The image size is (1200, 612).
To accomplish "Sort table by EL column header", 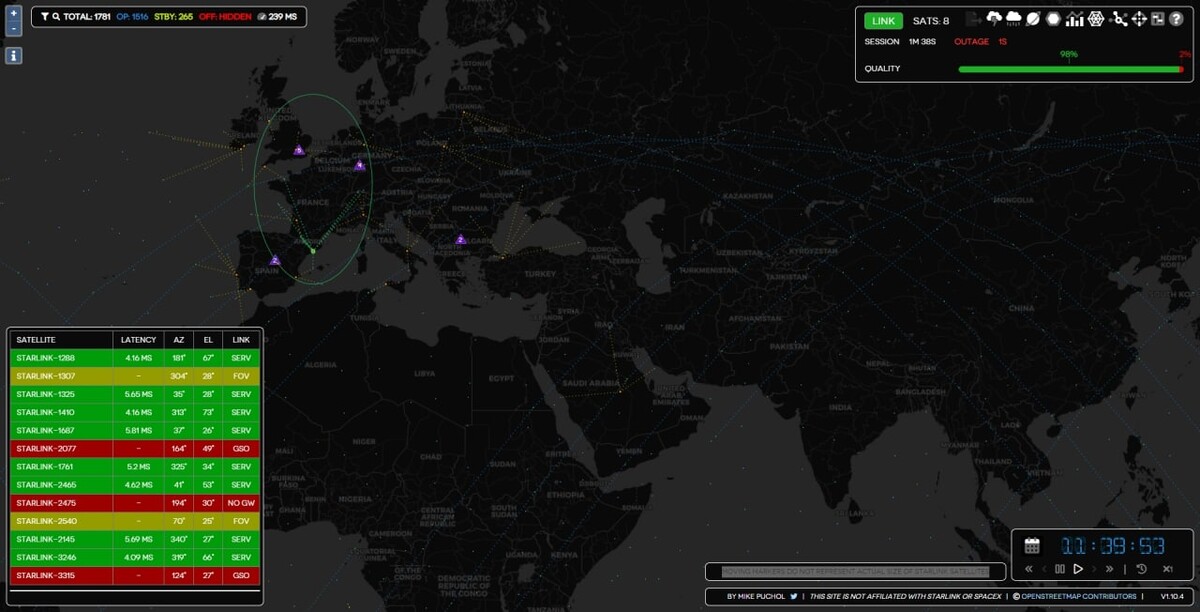I will point(208,340).
